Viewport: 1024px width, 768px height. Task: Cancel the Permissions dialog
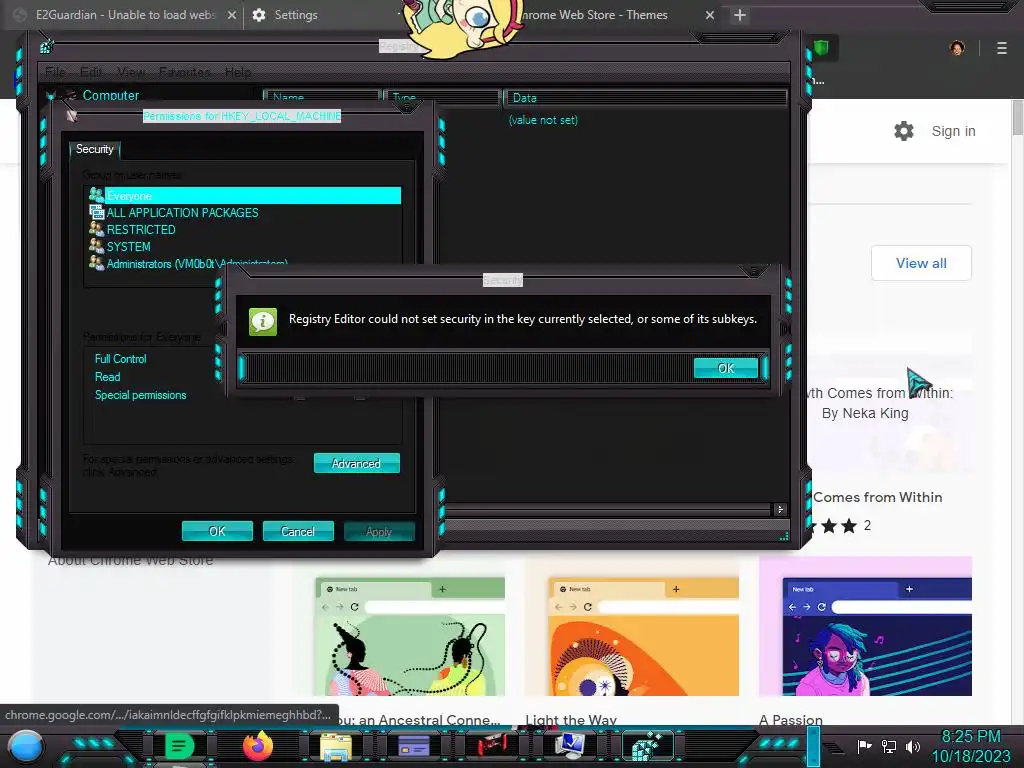(x=298, y=531)
